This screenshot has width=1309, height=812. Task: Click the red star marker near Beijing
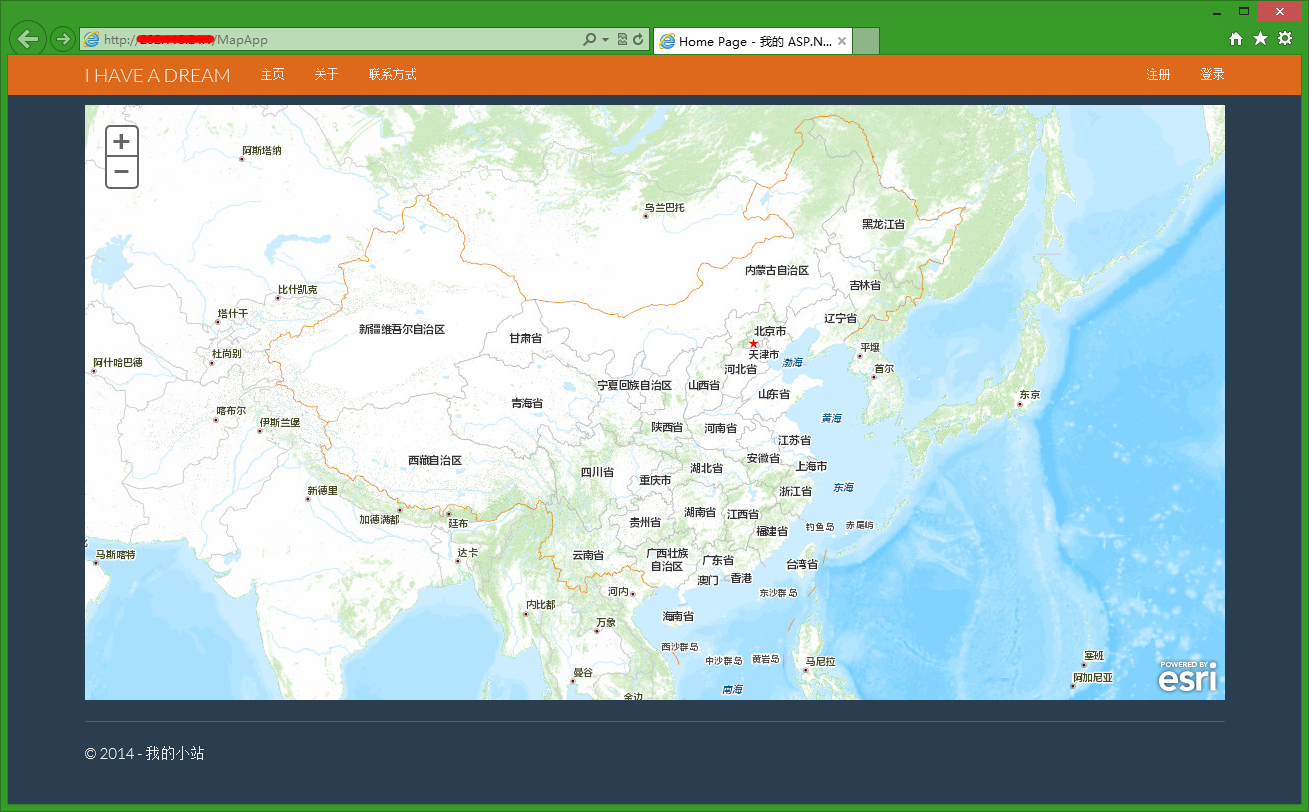pyautogui.click(x=753, y=344)
